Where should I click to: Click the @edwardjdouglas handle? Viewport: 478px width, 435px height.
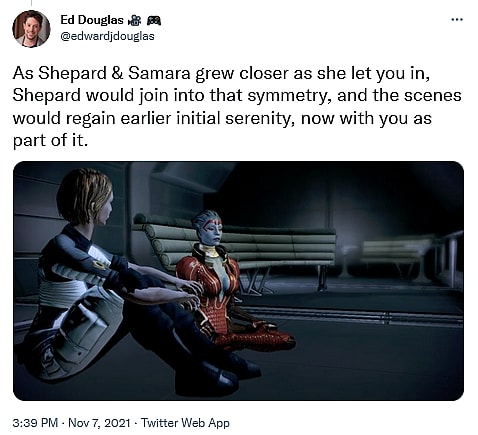(107, 36)
